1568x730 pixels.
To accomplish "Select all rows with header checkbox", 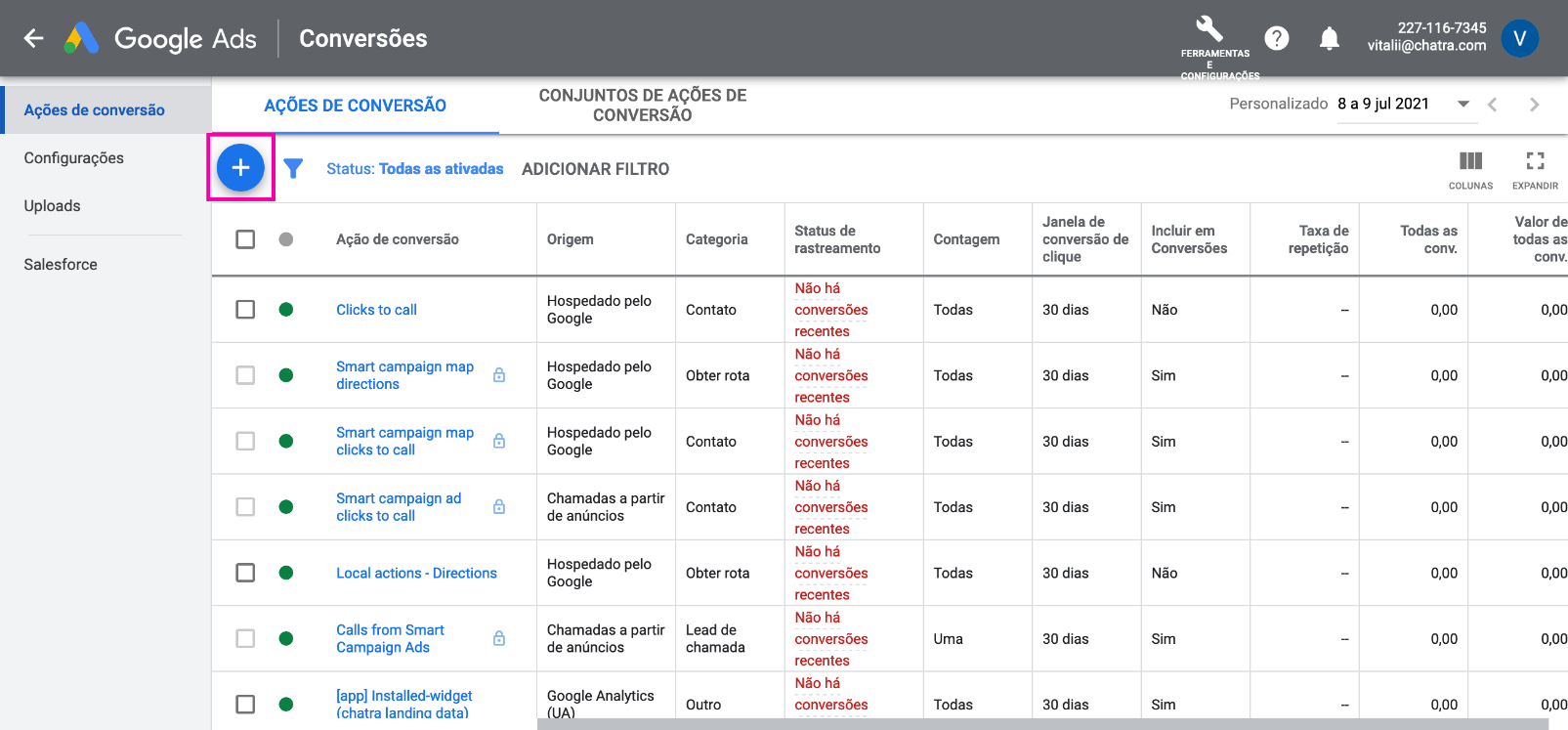I will click(x=245, y=239).
